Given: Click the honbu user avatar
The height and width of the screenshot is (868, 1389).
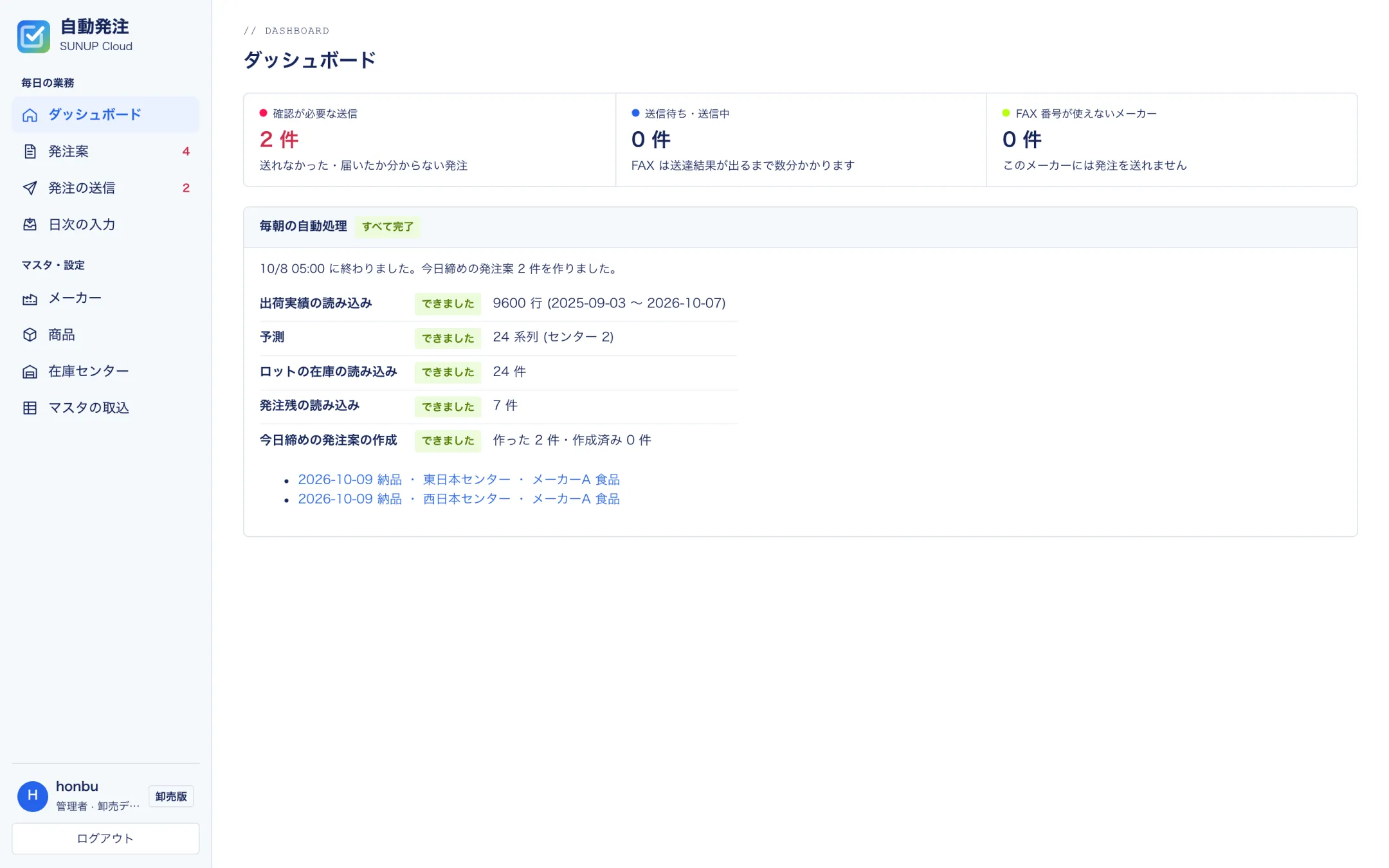Looking at the screenshot, I should [33, 796].
